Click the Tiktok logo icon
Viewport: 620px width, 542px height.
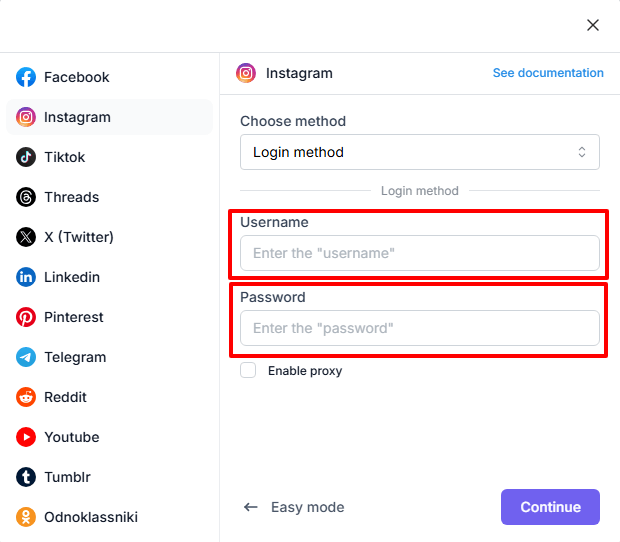tap(26, 157)
